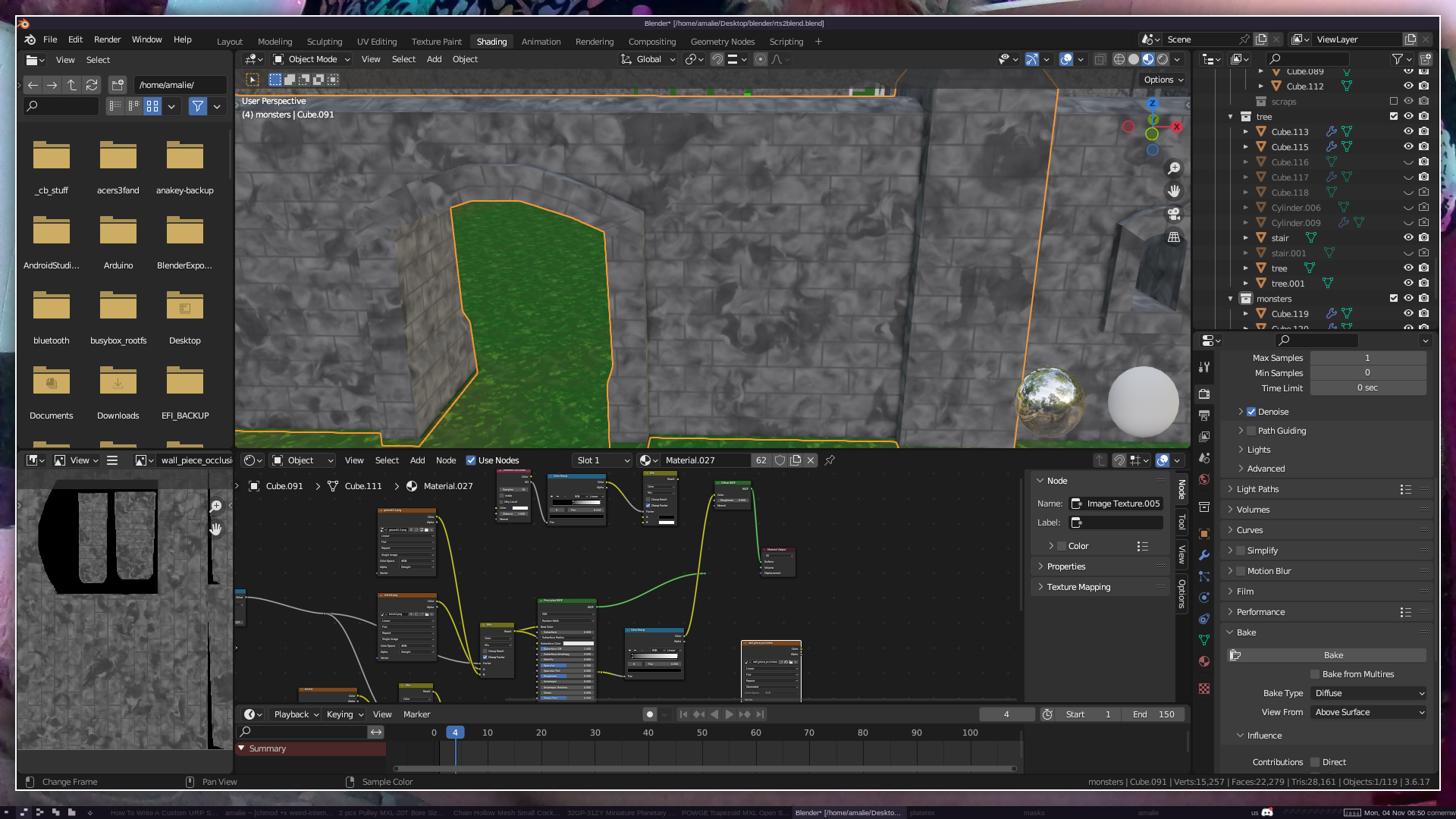Click the viewport Options button

coord(1163,80)
